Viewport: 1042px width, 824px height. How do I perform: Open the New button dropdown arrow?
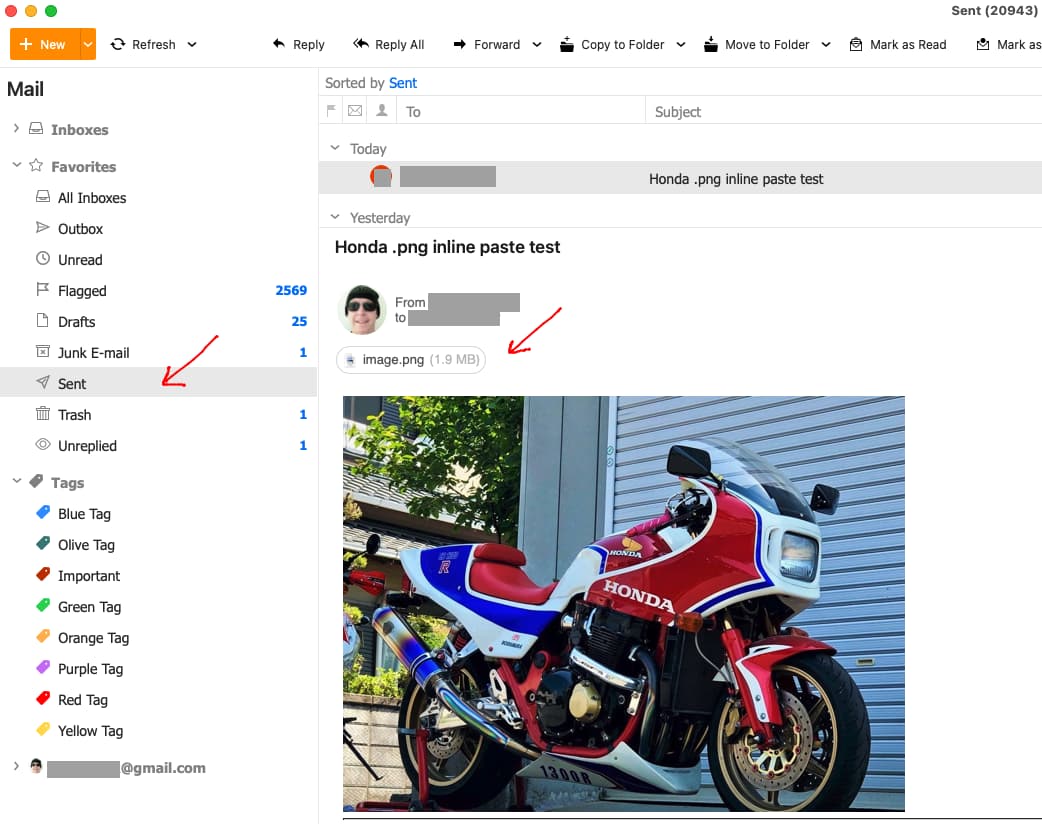88,45
